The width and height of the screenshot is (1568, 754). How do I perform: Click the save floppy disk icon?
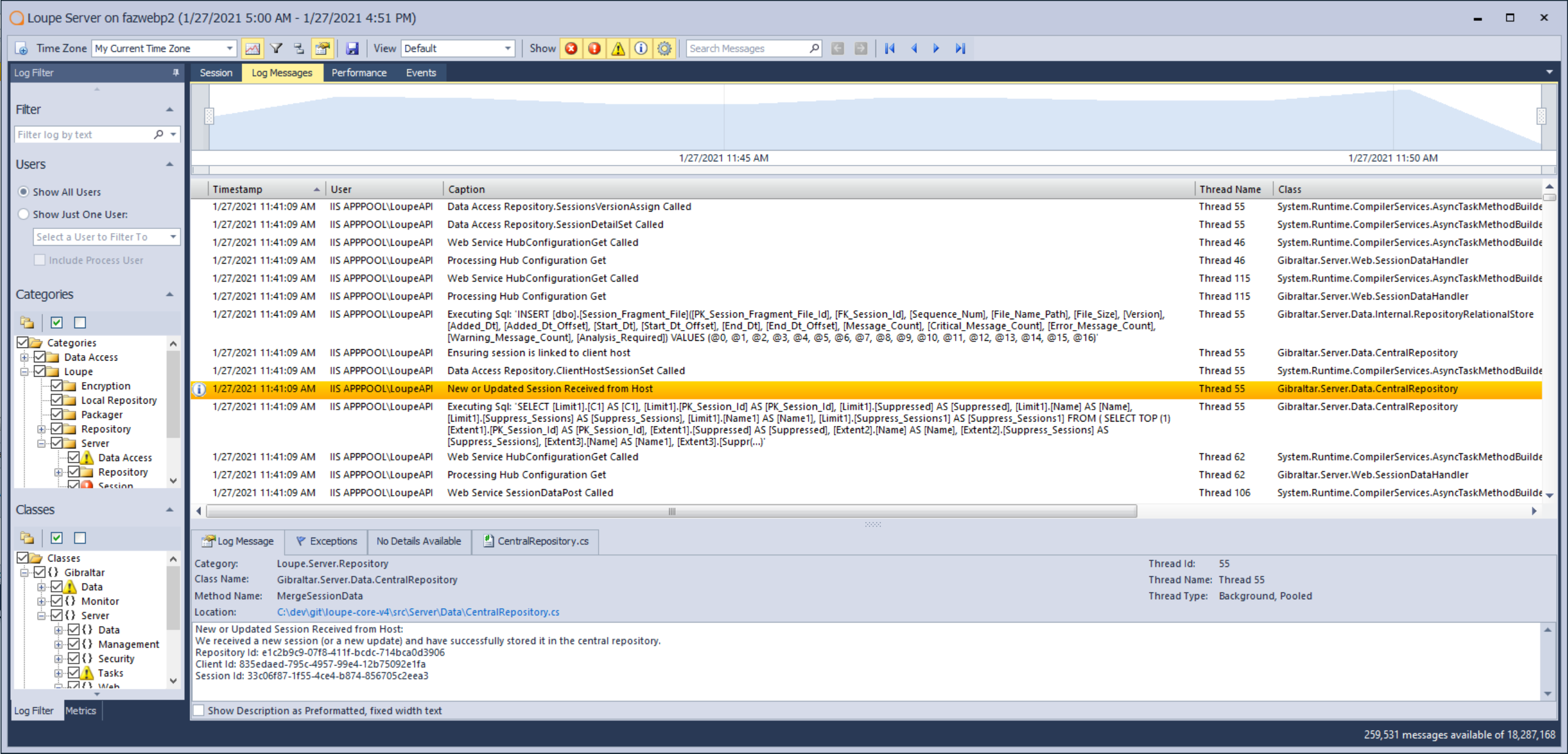click(x=352, y=48)
